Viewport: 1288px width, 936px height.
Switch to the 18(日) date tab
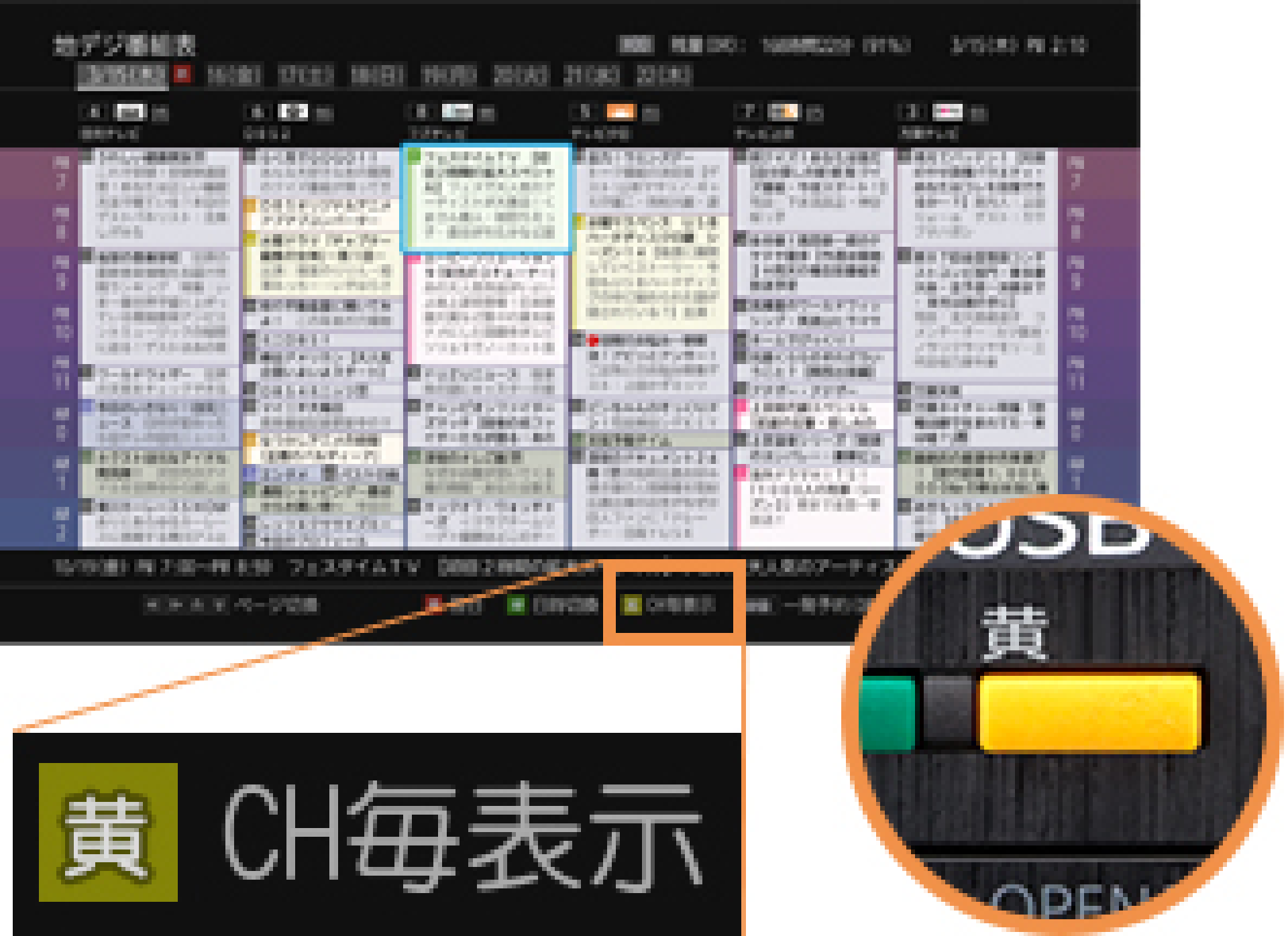click(378, 75)
